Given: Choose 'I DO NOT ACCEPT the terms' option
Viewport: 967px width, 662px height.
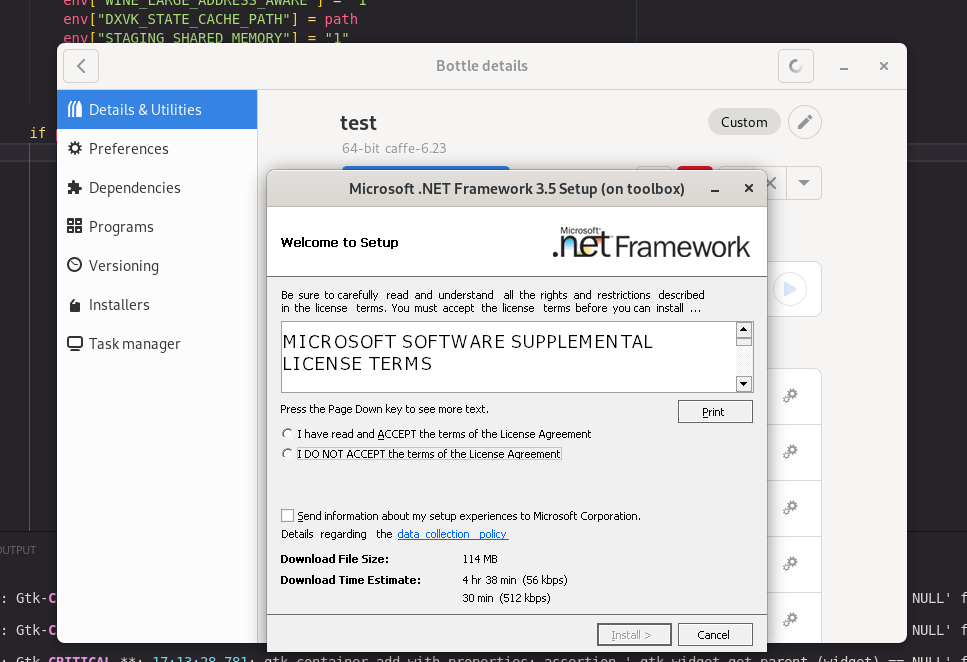Looking at the screenshot, I should click(287, 453).
